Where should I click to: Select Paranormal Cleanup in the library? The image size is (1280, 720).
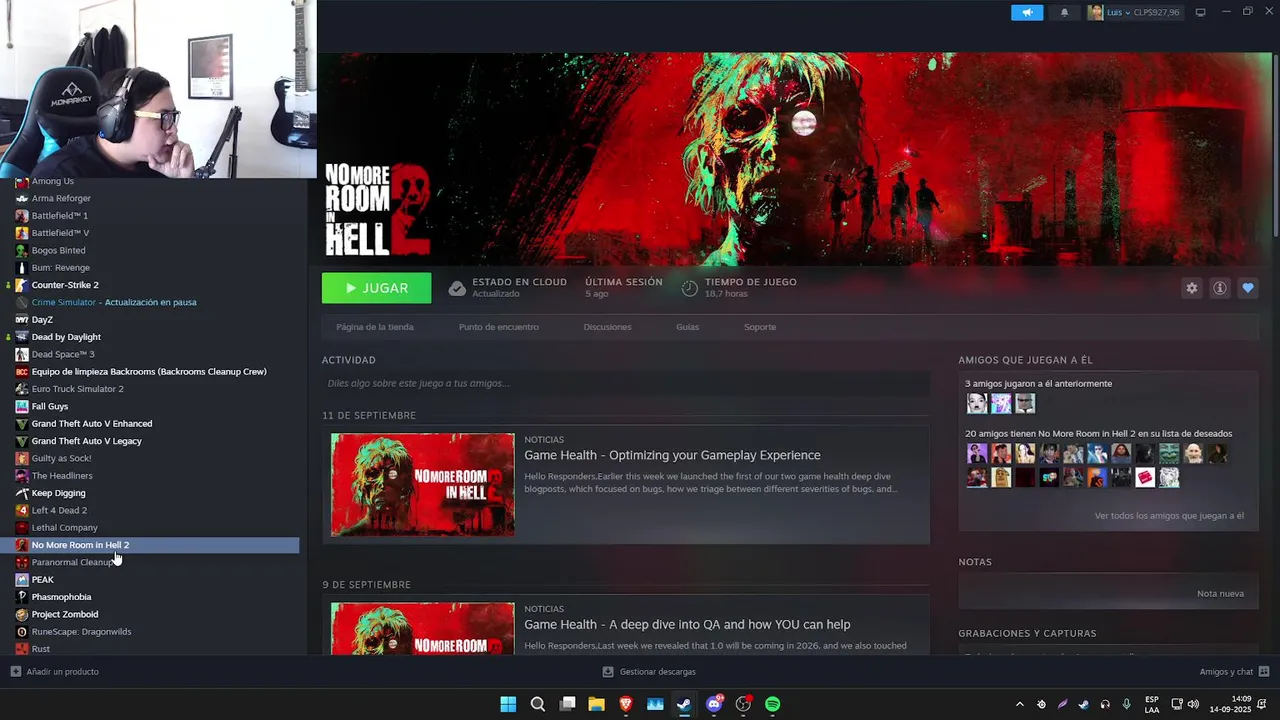(x=72, y=562)
